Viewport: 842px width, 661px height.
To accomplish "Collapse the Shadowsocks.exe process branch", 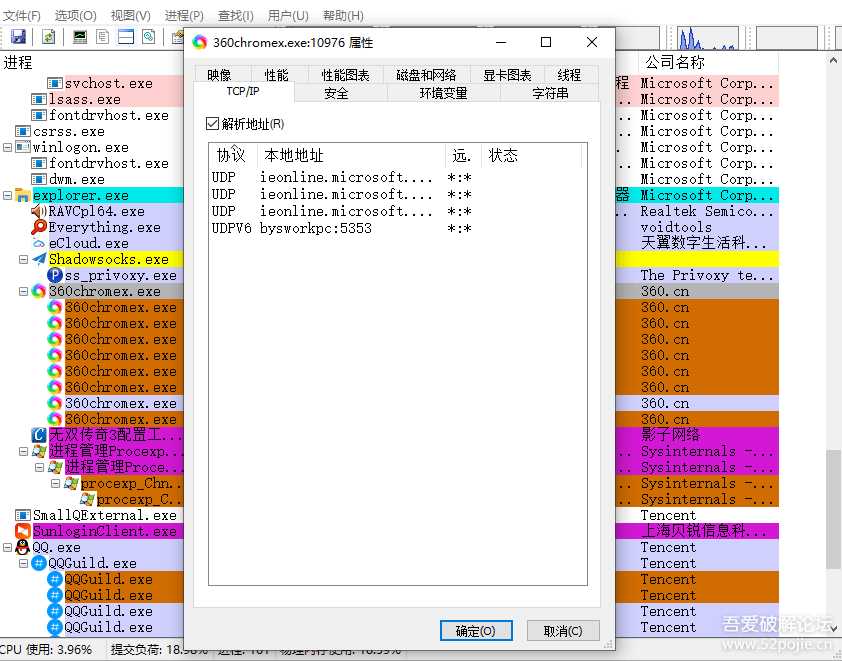I will click(x=24, y=259).
